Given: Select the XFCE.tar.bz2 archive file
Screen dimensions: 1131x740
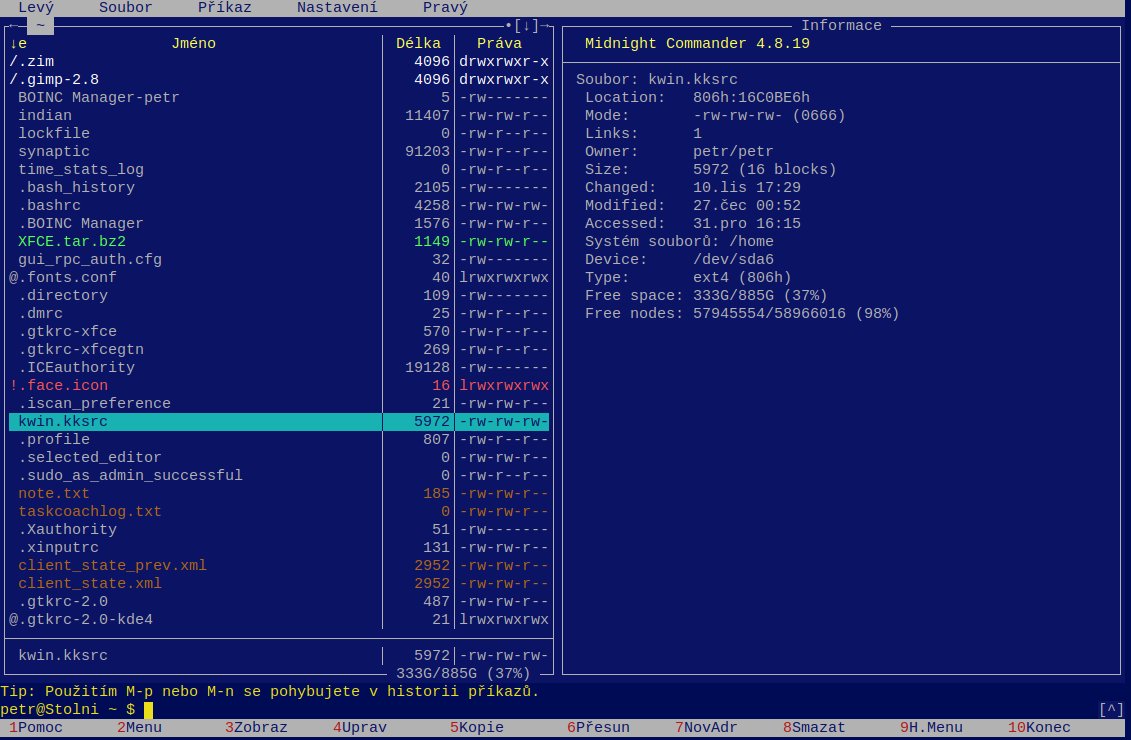Looking at the screenshot, I should 72,241.
